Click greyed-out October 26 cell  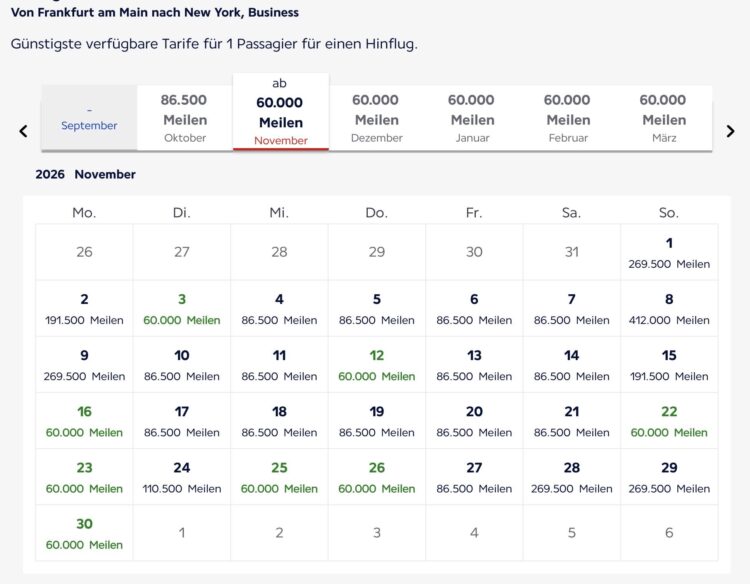[84, 252]
